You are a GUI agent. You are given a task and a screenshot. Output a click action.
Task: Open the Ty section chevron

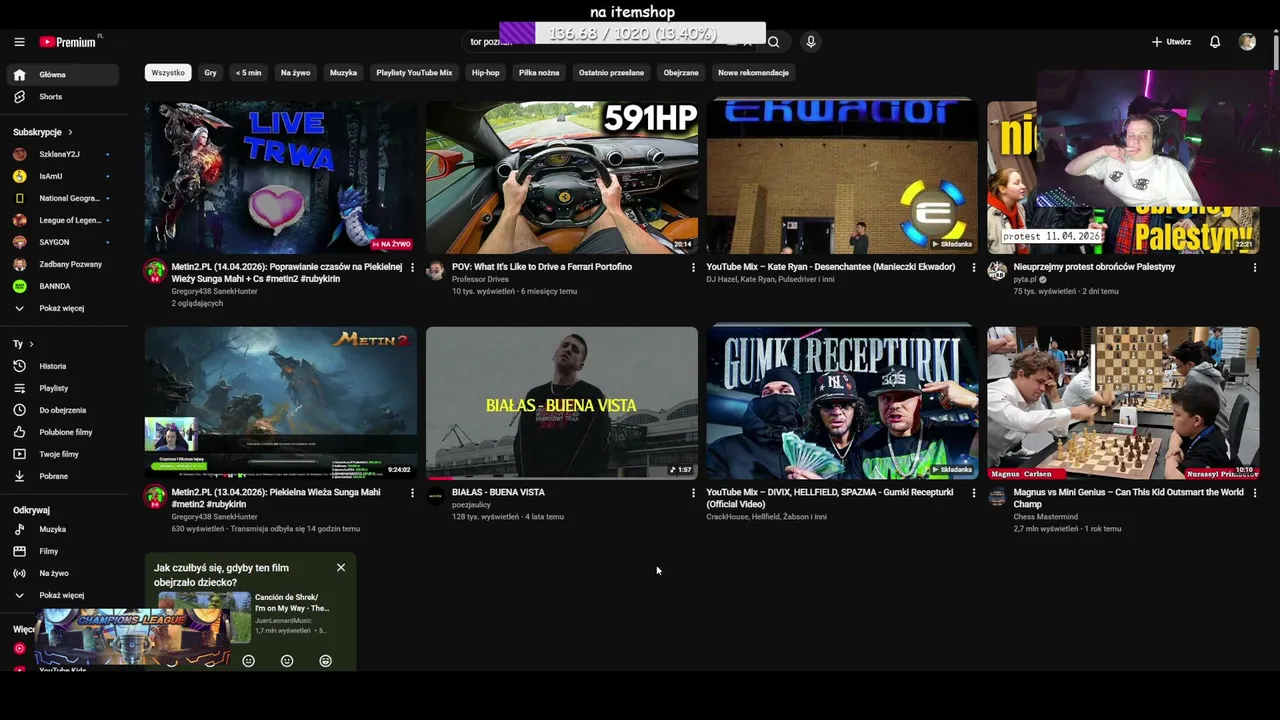tap(32, 344)
